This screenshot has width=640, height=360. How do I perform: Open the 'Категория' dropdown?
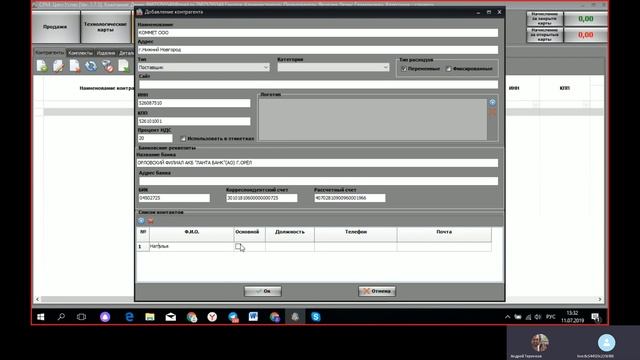333,67
